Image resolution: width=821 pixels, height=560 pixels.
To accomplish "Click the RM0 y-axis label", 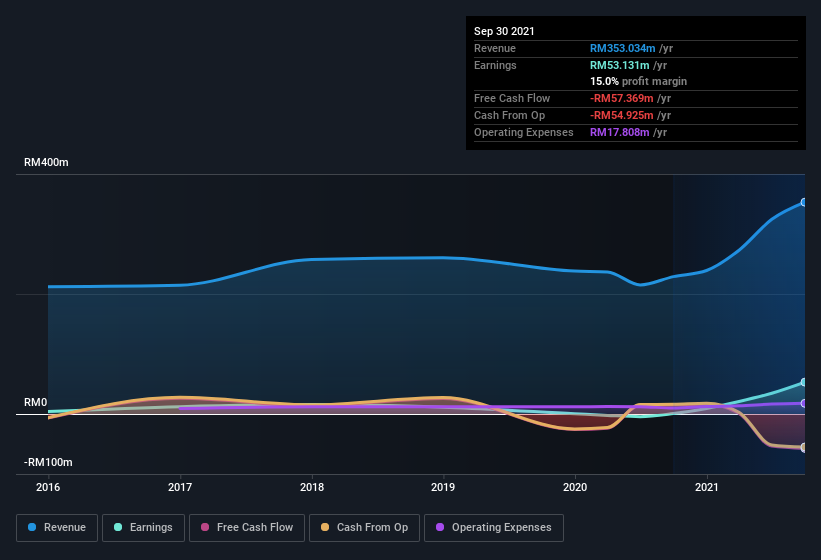I will [x=36, y=402].
